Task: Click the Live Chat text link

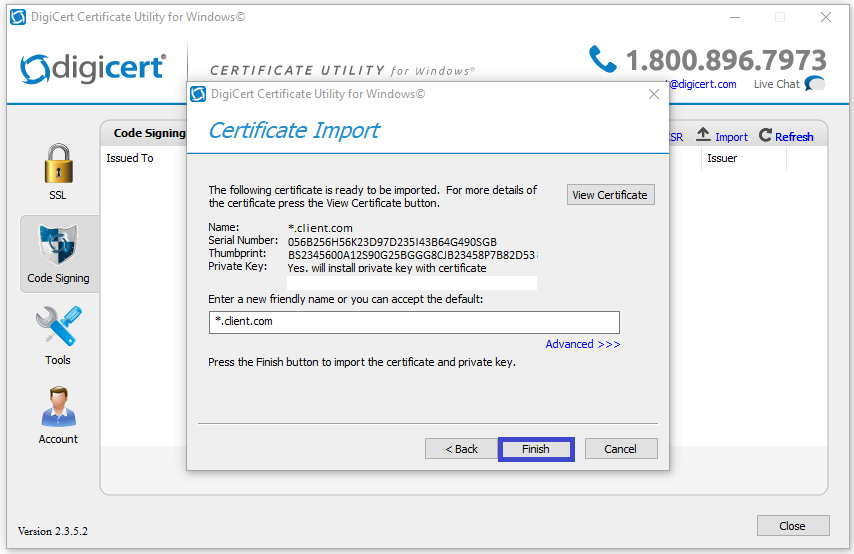Action: [777, 84]
